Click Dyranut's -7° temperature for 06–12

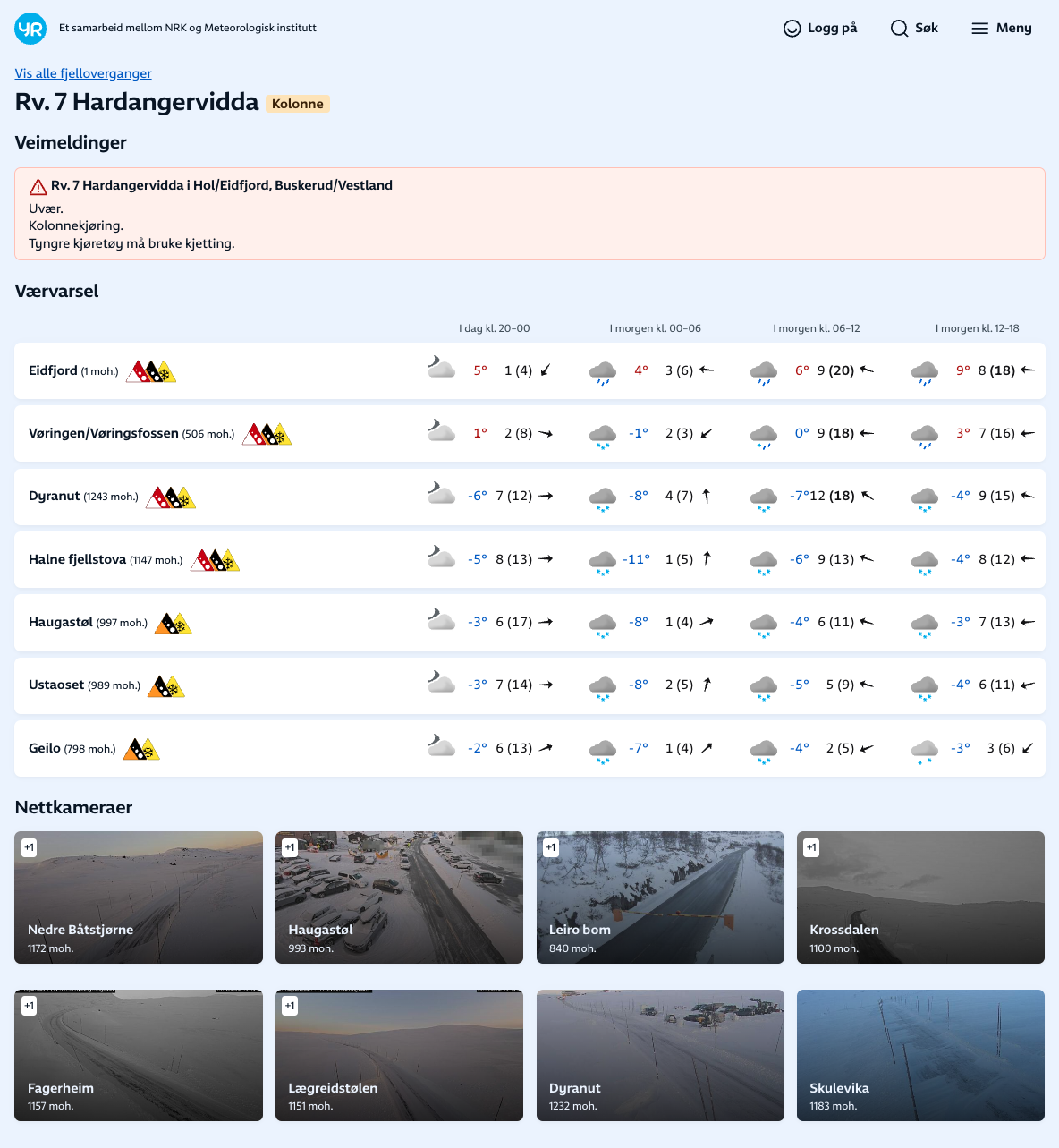[x=800, y=496]
